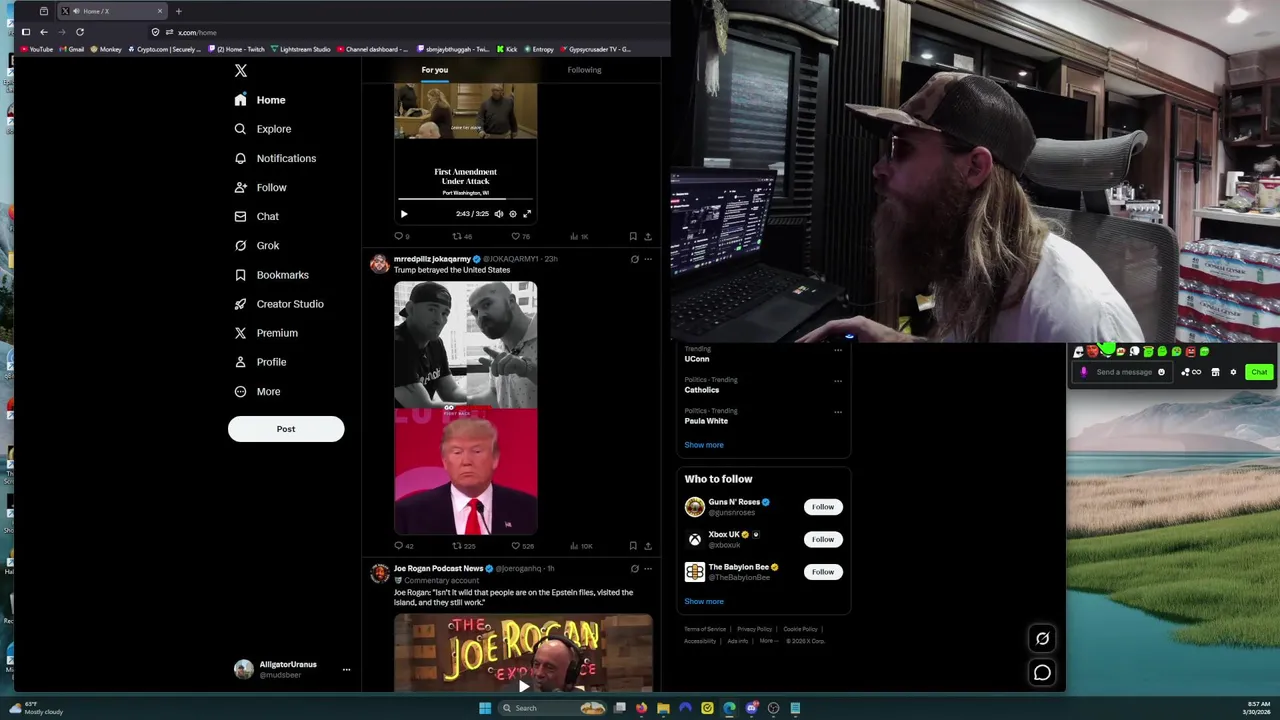Switch to the Following tab
Viewport: 1280px width, 720px height.
(584, 70)
